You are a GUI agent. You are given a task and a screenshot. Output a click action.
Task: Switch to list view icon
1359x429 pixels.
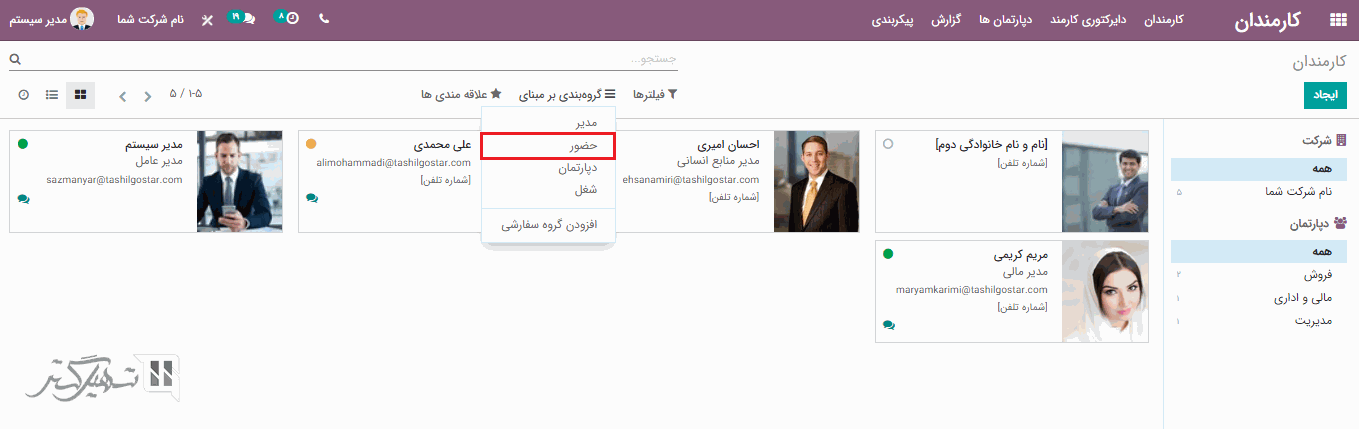52,95
